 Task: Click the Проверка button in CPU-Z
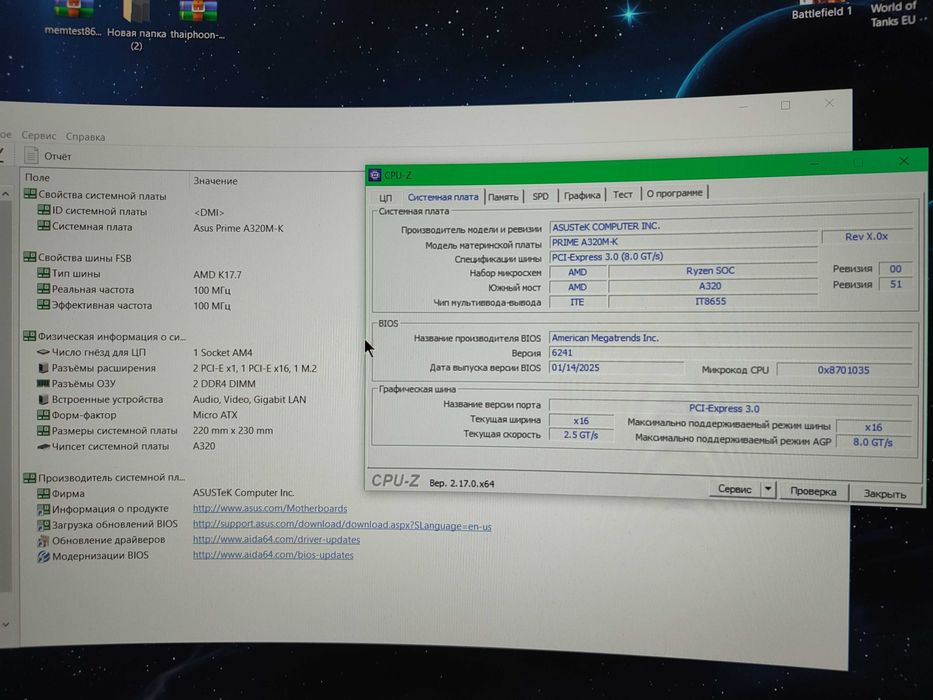[x=813, y=492]
